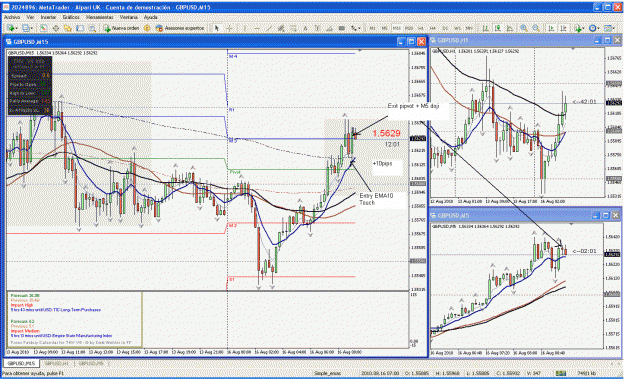
Task: Switch to W1 timeframe
Action: click(x=458, y=28)
